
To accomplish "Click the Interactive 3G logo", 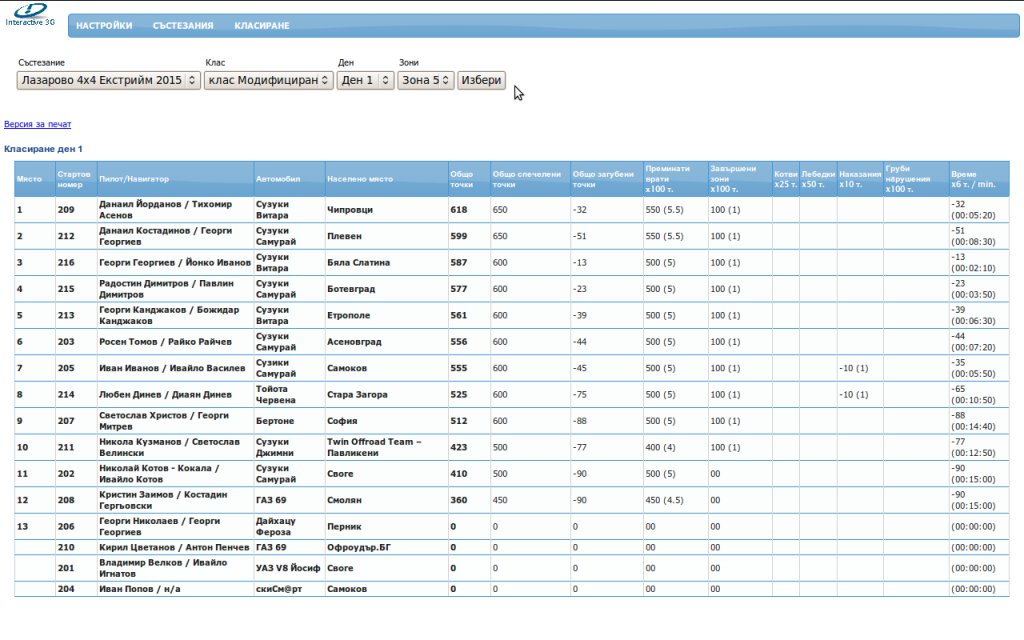I will pyautogui.click(x=30, y=14).
